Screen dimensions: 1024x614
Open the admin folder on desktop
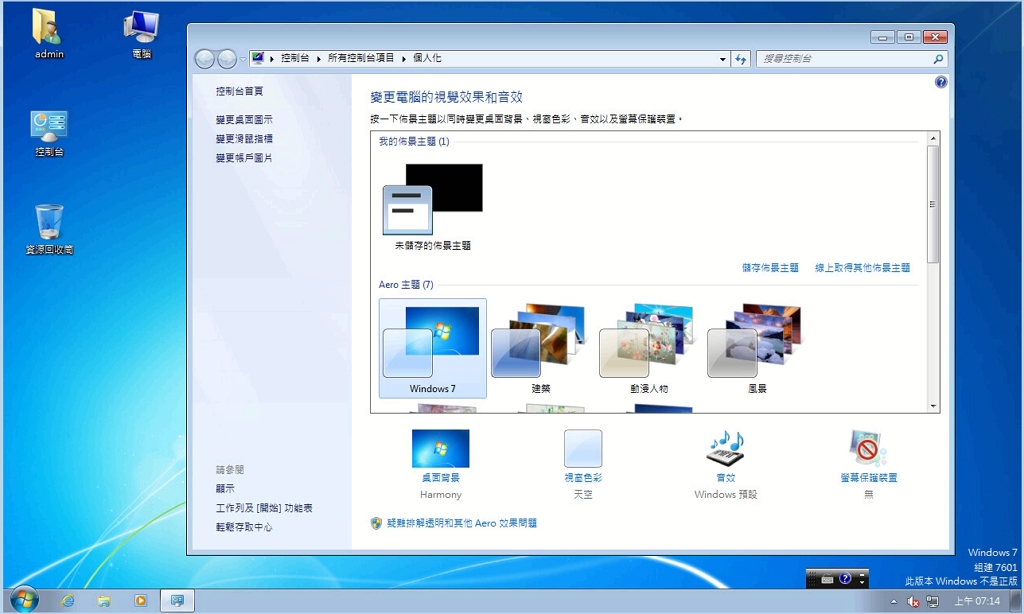tap(49, 34)
